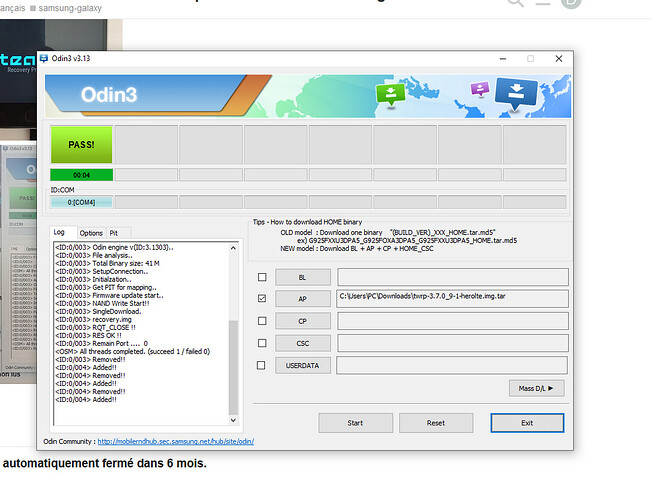Click the USERDATA file path field

452,366
